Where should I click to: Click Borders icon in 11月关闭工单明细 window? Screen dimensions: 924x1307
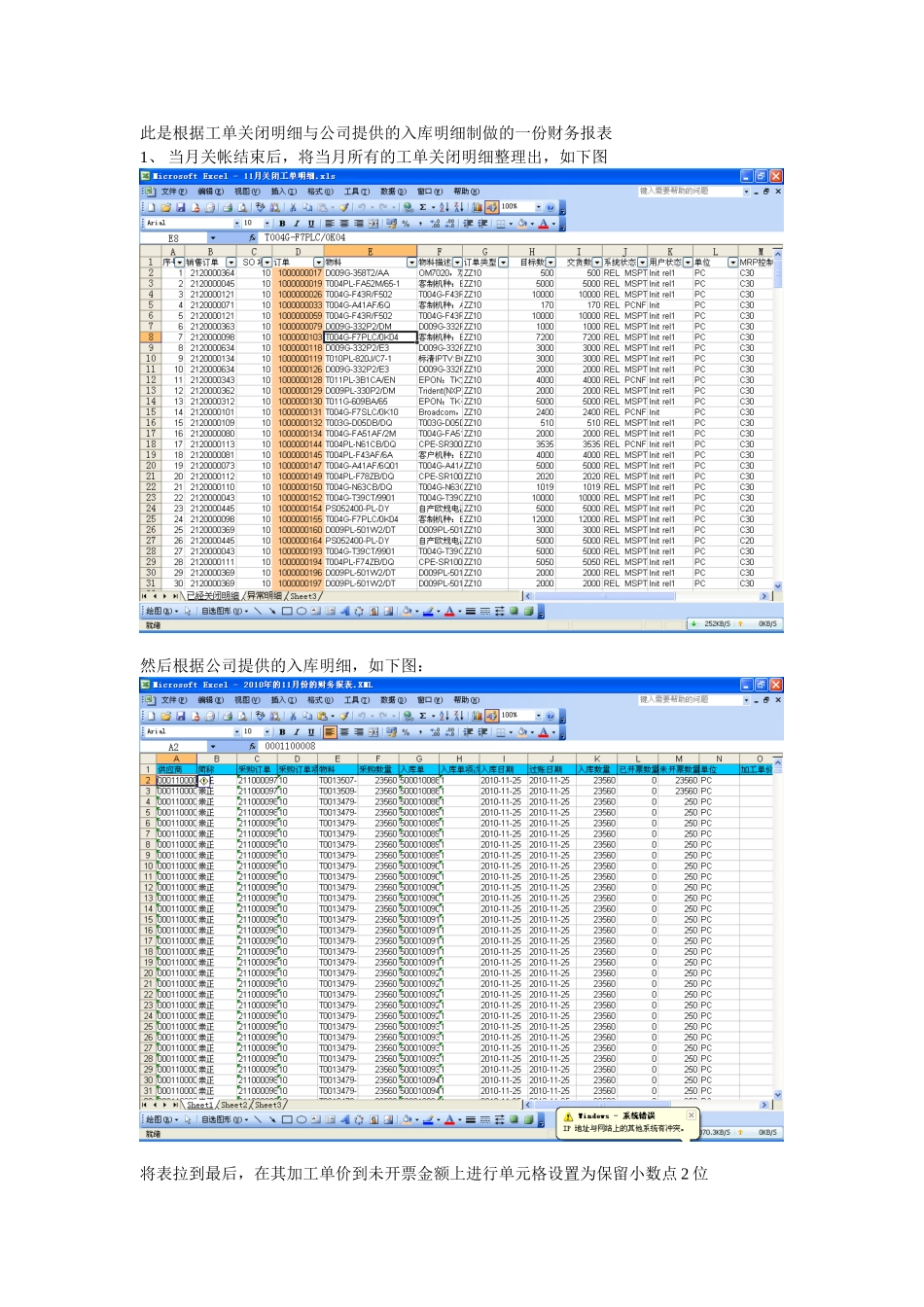(501, 224)
